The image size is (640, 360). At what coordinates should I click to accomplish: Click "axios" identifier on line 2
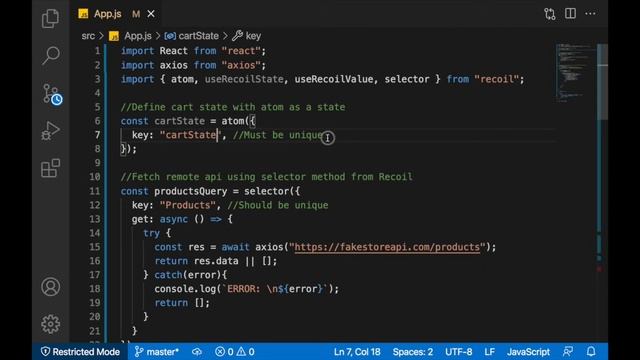[x=173, y=65]
